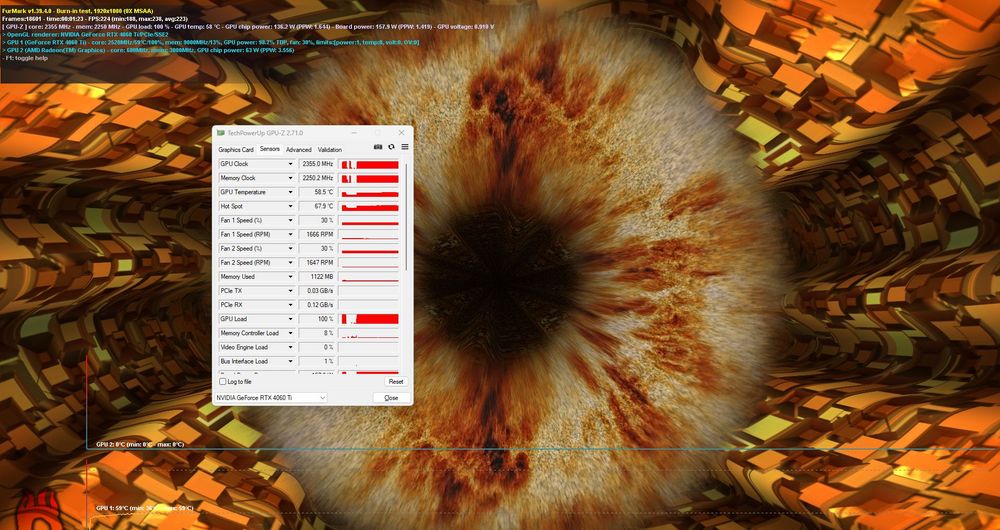The height and width of the screenshot is (530, 1000).
Task: Open the Bus Interface Load dropdown
Action: [x=290, y=361]
